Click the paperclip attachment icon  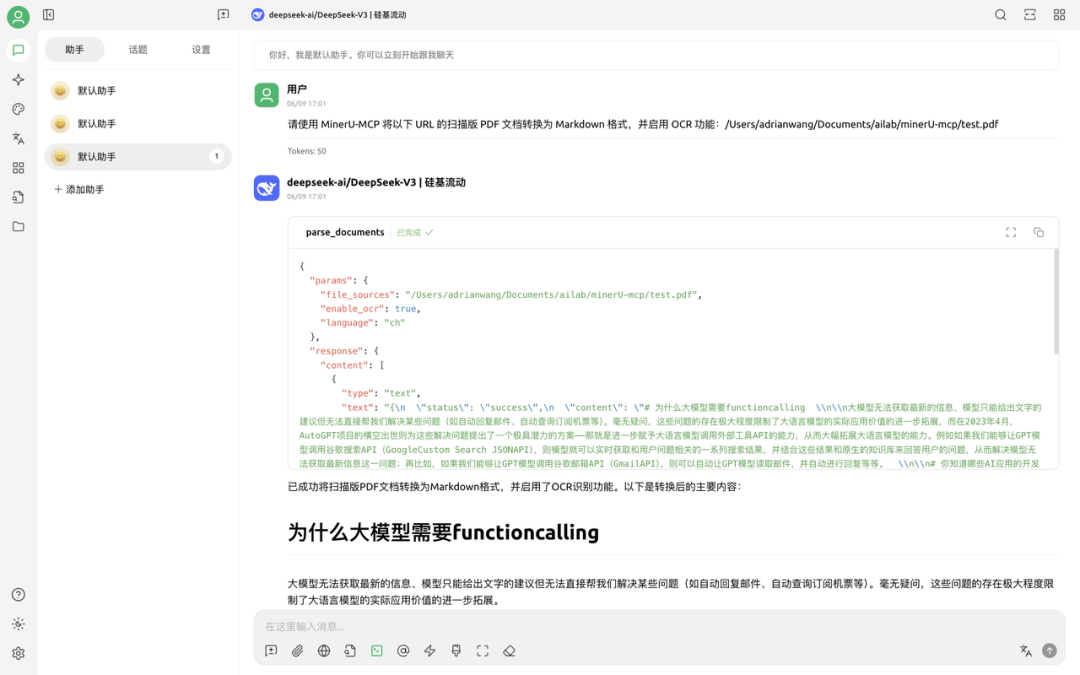(297, 651)
